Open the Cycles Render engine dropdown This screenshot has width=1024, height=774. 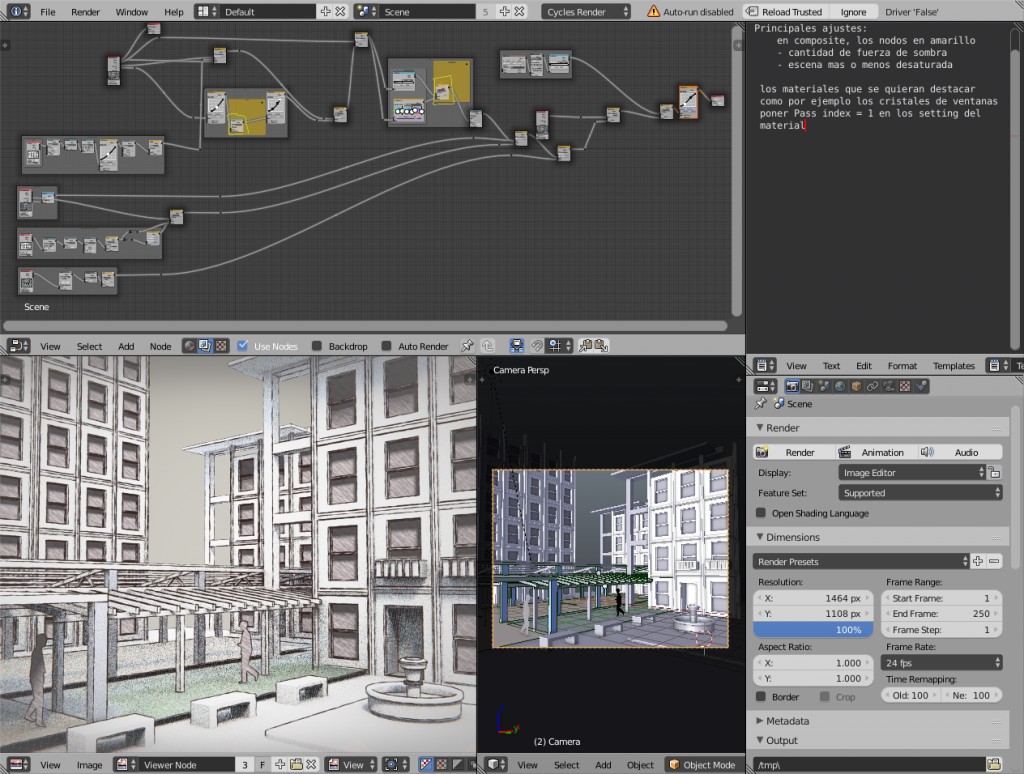587,12
